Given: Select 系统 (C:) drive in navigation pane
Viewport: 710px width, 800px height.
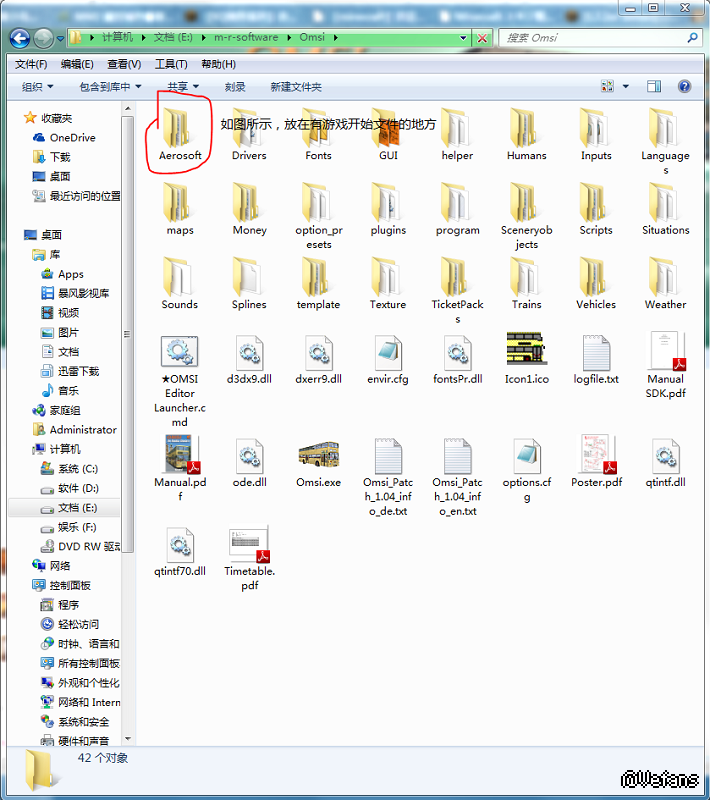Looking at the screenshot, I should click(x=69, y=469).
